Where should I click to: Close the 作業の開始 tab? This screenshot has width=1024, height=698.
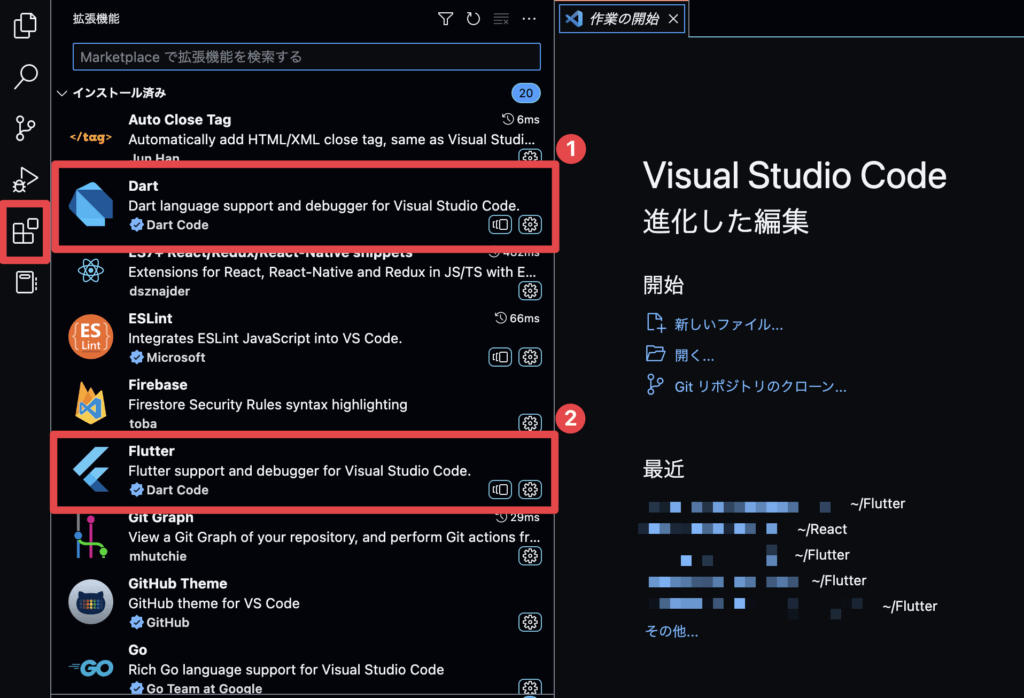[674, 18]
